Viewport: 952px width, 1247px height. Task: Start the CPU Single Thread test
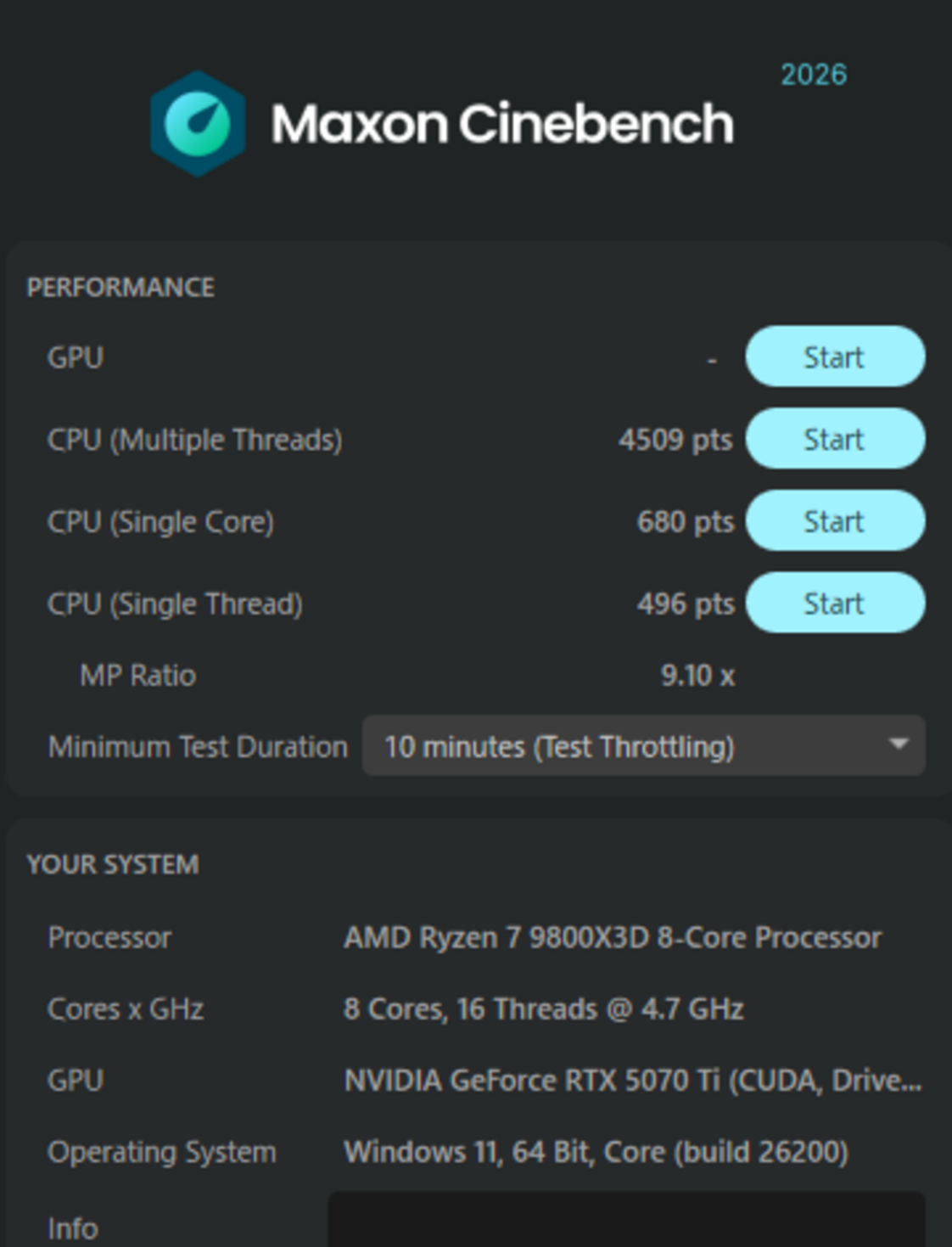(x=835, y=603)
